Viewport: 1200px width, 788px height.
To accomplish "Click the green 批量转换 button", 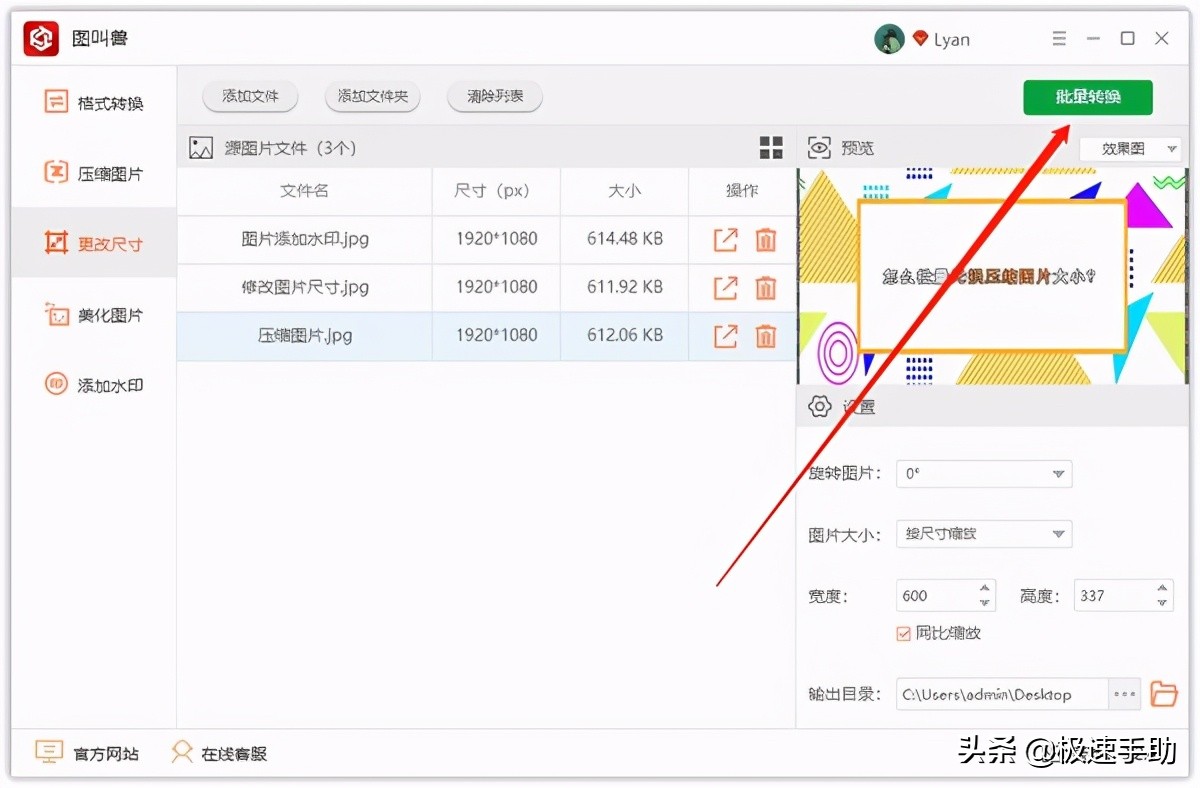I will (x=1087, y=97).
